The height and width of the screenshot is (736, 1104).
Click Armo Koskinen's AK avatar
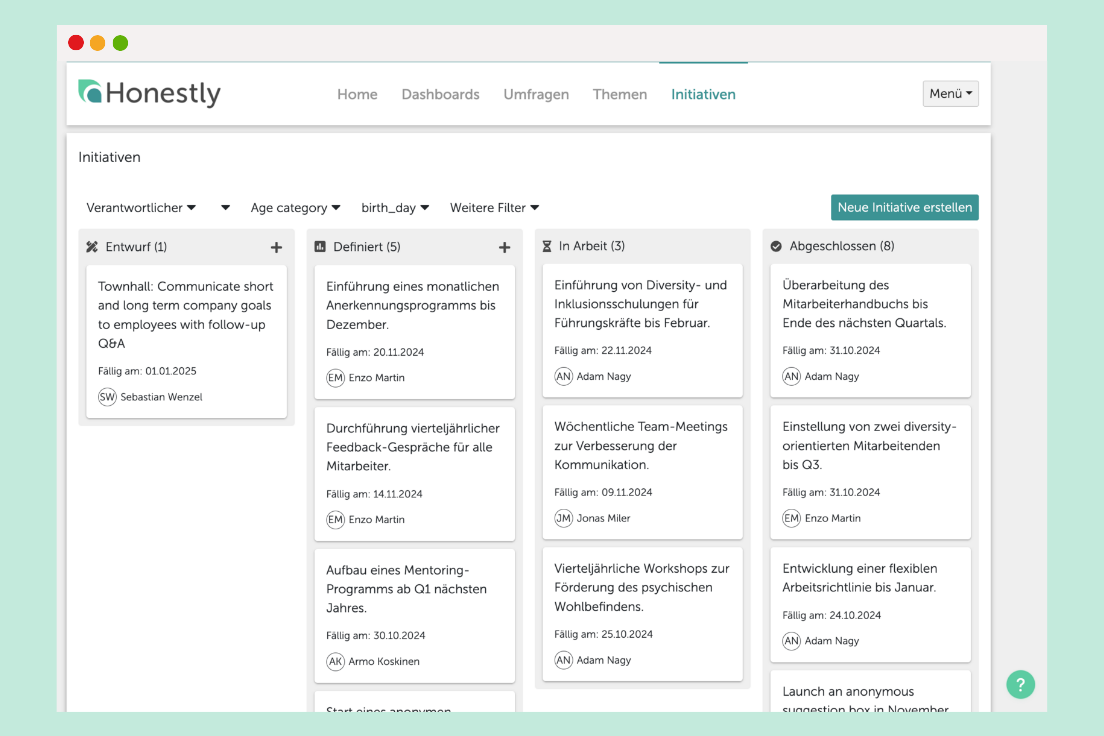tap(336, 661)
